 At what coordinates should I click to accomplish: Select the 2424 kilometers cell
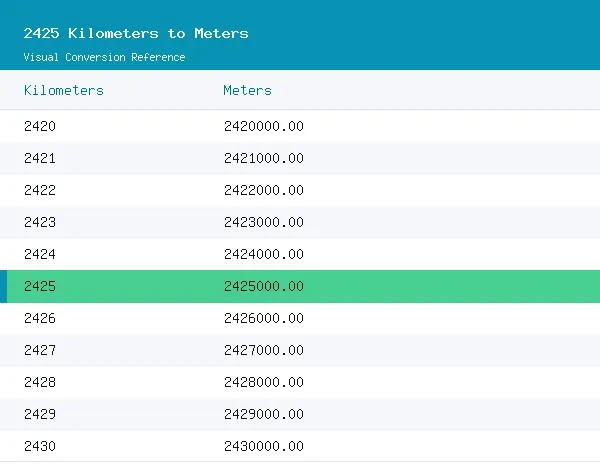coord(40,254)
